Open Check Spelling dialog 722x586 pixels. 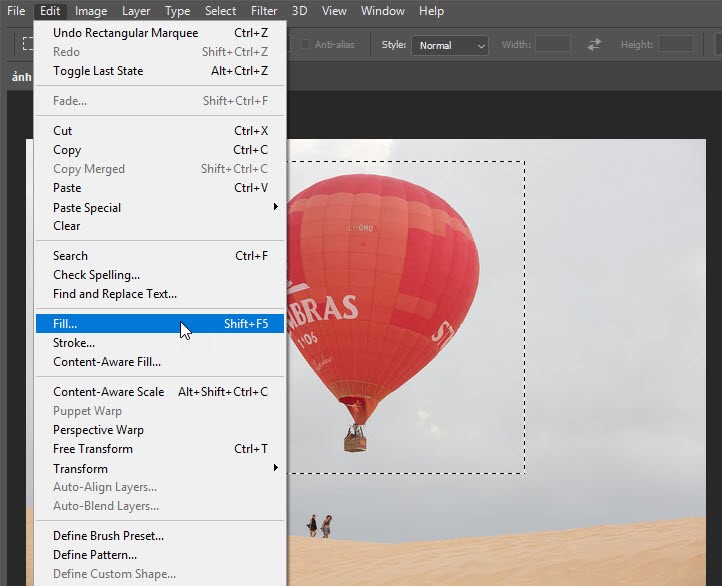[160, 275]
